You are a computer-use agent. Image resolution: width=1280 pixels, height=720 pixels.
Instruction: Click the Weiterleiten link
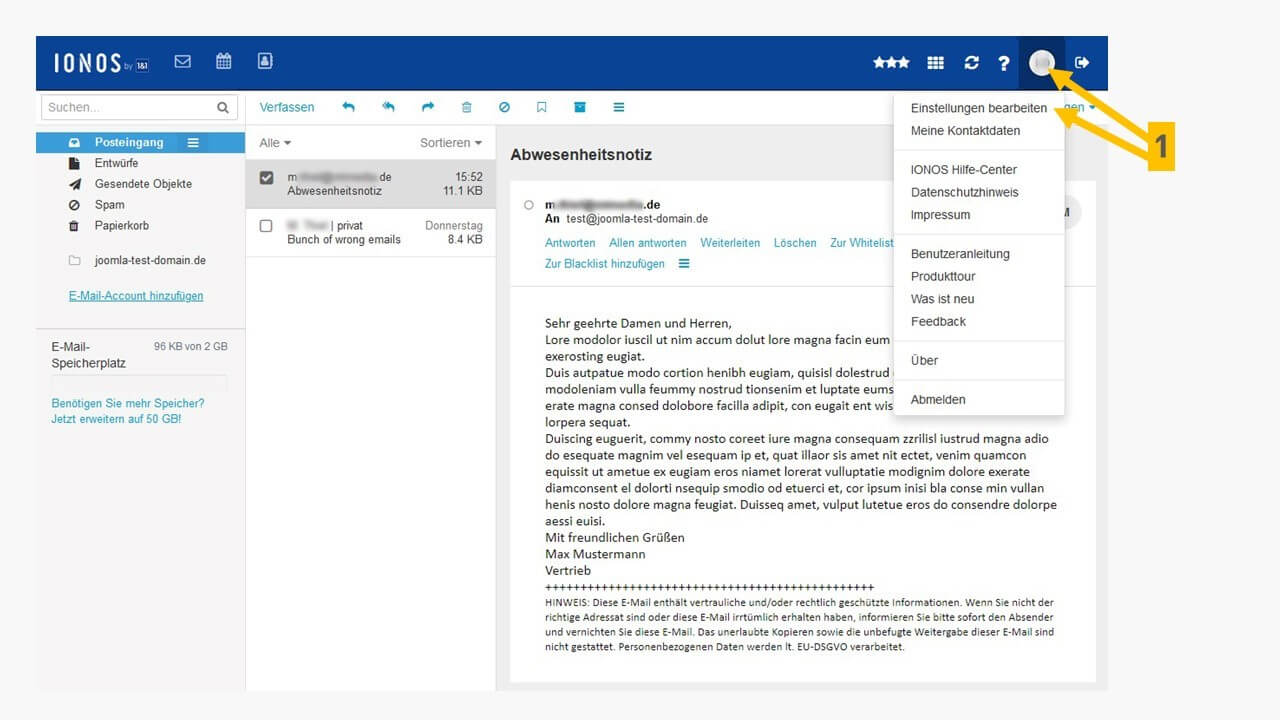pyautogui.click(x=730, y=243)
